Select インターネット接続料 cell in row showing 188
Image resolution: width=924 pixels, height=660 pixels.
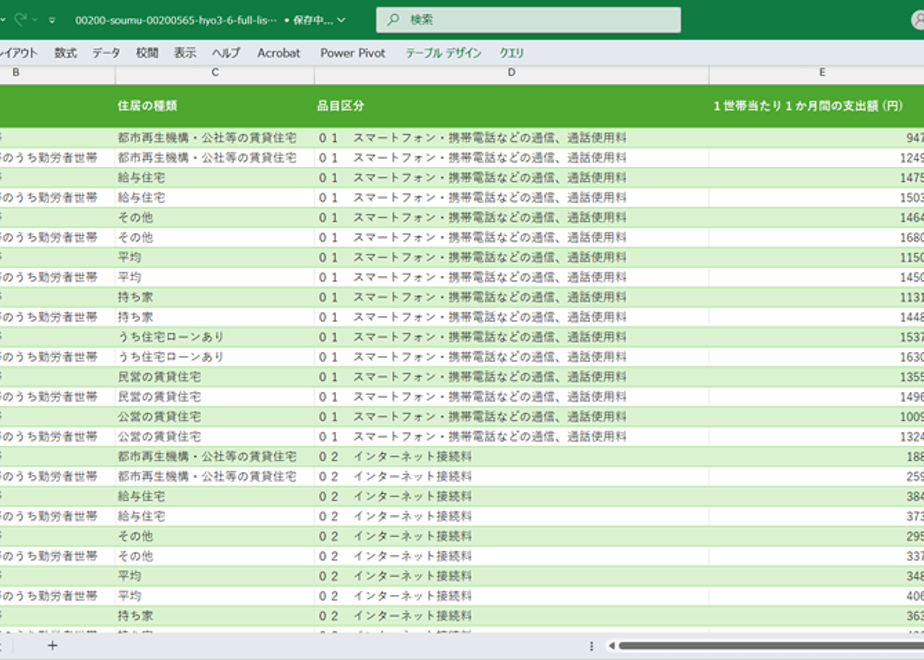[512, 457]
